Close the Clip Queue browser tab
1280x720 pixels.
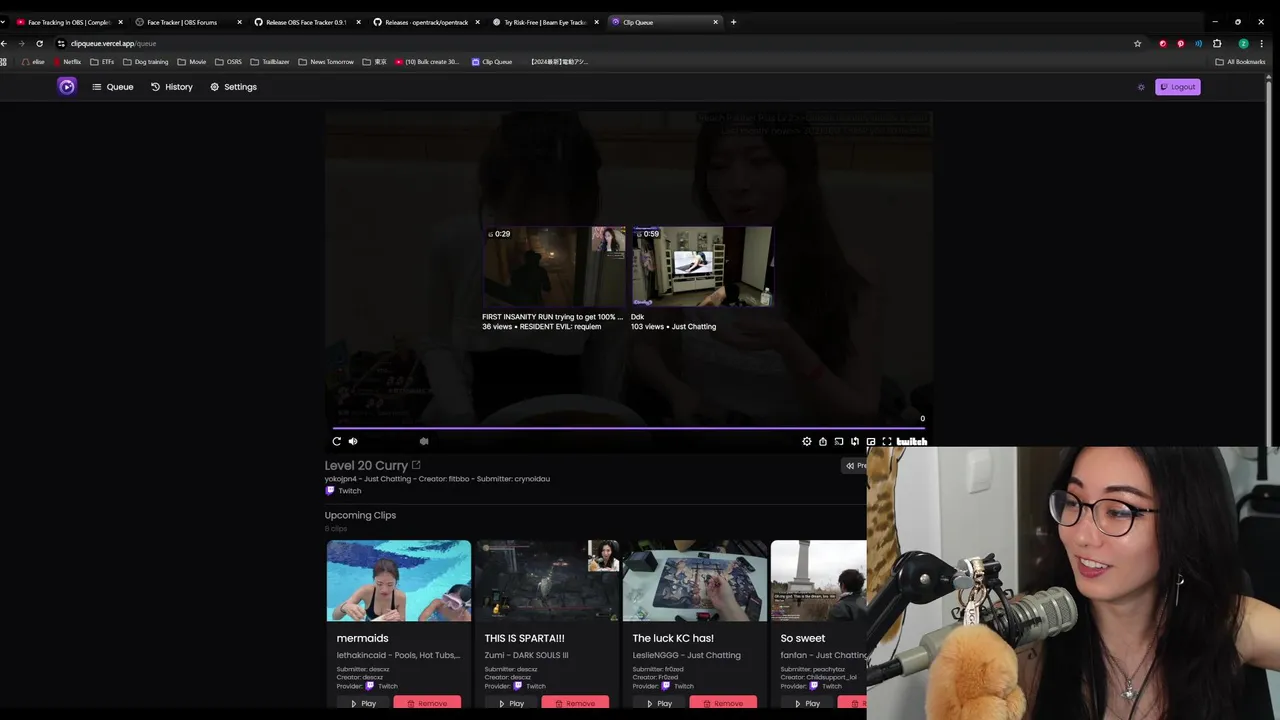tap(715, 22)
